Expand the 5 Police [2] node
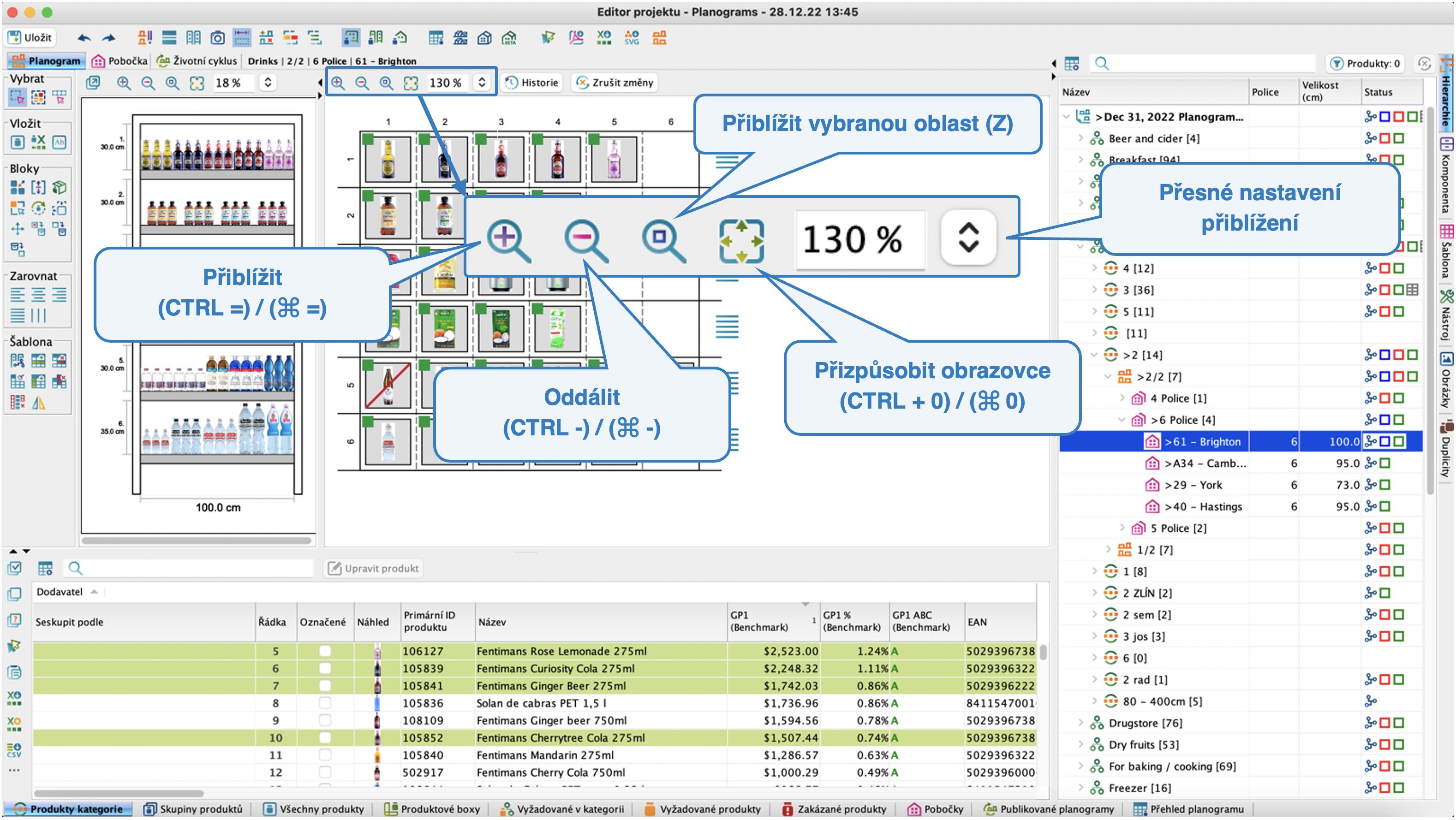1456x820 pixels. coord(1122,528)
